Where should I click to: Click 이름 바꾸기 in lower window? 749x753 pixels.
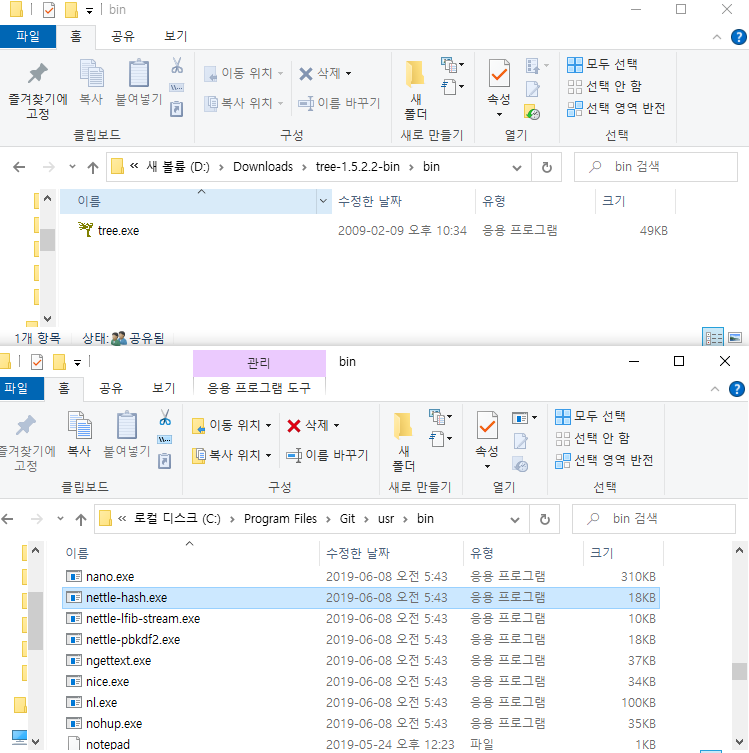tap(327, 455)
